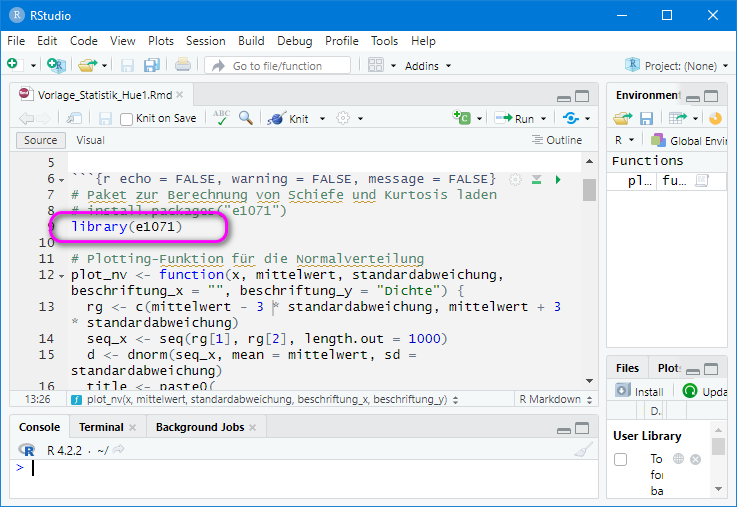Toggle the document Outline
The height and width of the screenshot is (507, 737).
point(557,140)
